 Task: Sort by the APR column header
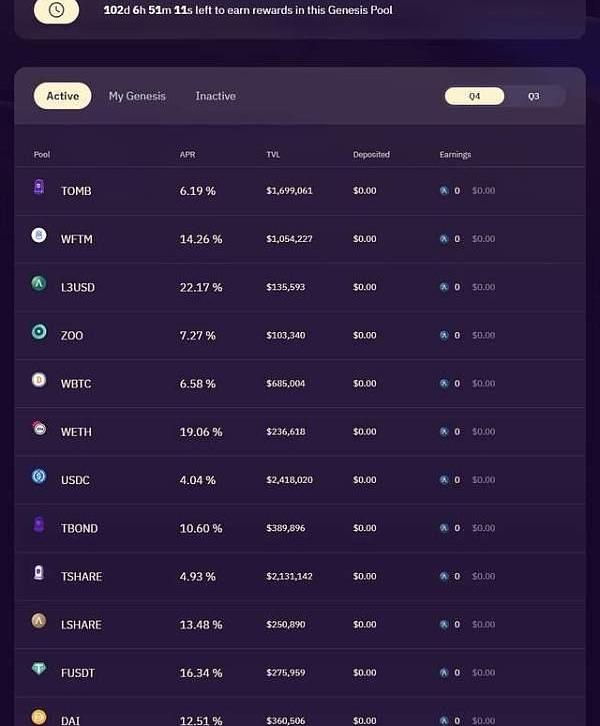188,154
